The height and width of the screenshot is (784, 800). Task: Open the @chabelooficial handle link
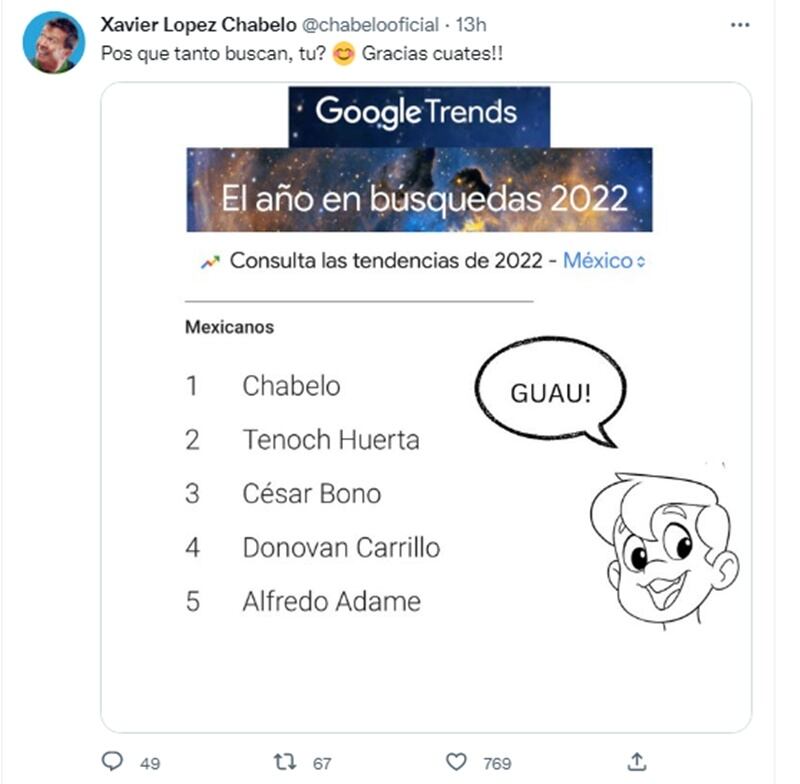pos(370,25)
